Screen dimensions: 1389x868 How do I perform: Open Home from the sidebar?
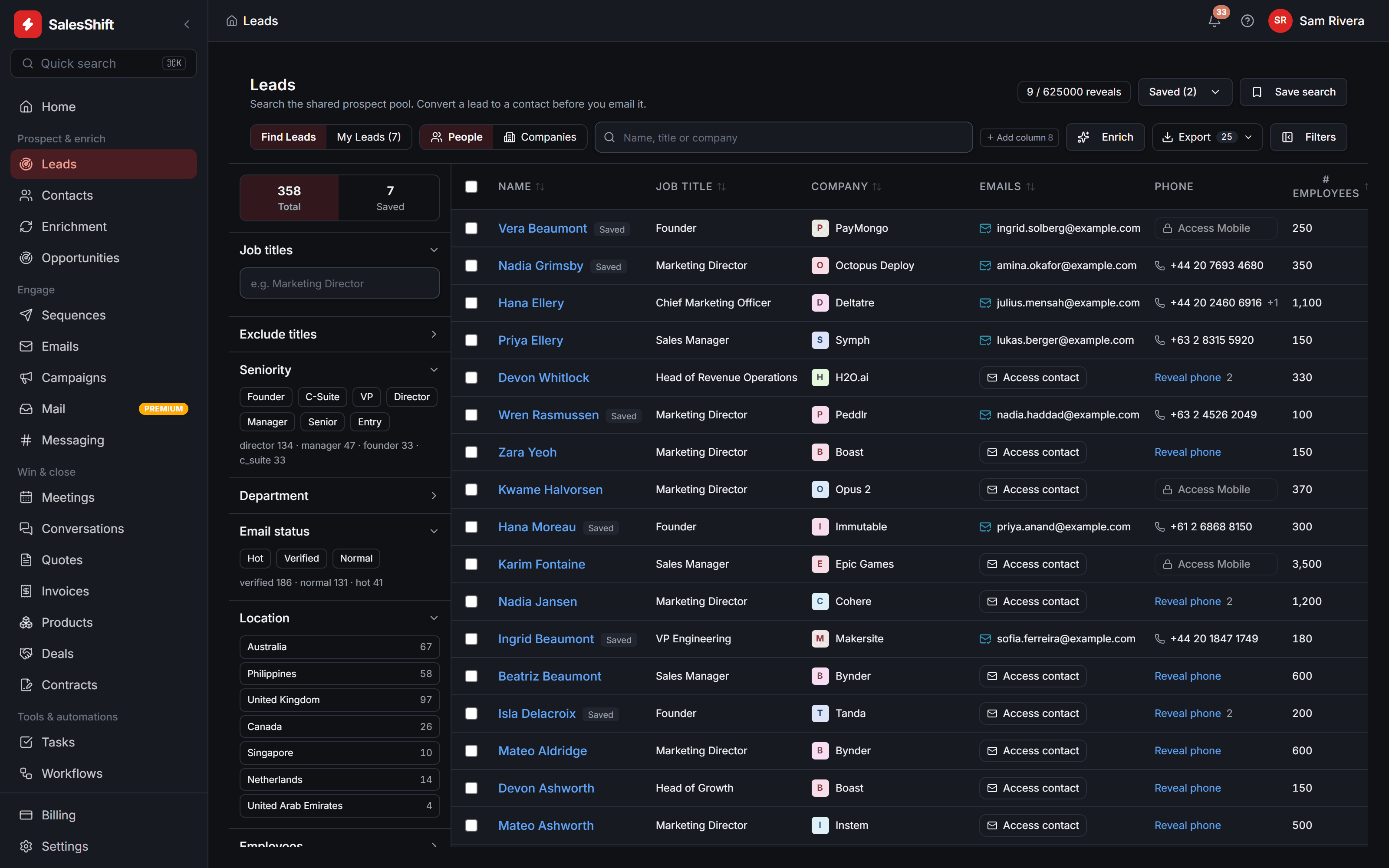coord(103,107)
